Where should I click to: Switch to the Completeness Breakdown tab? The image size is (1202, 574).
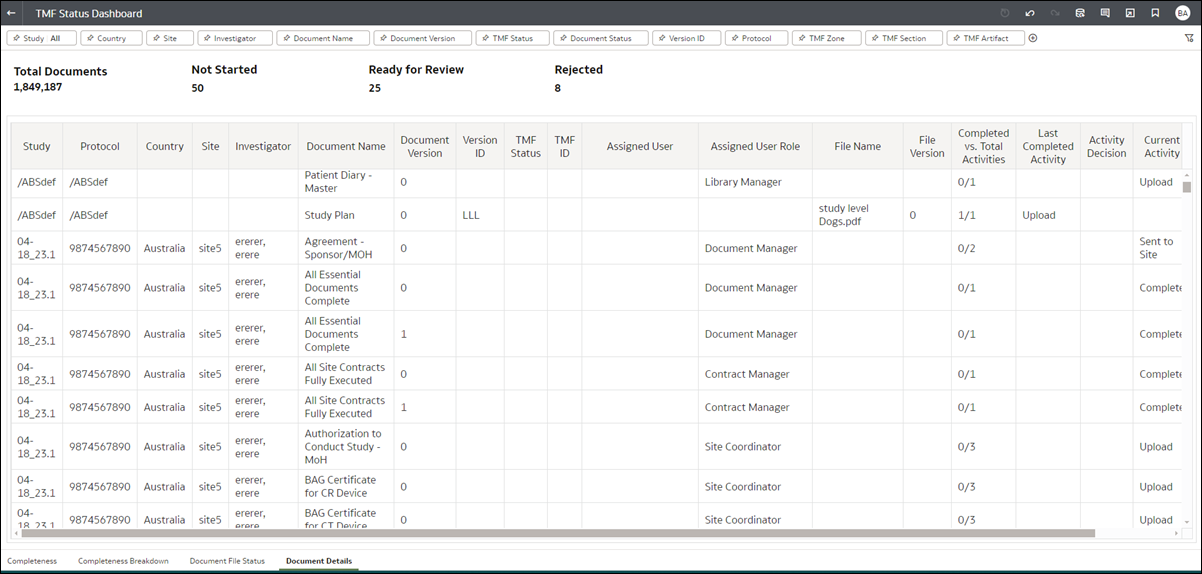[x=123, y=561]
